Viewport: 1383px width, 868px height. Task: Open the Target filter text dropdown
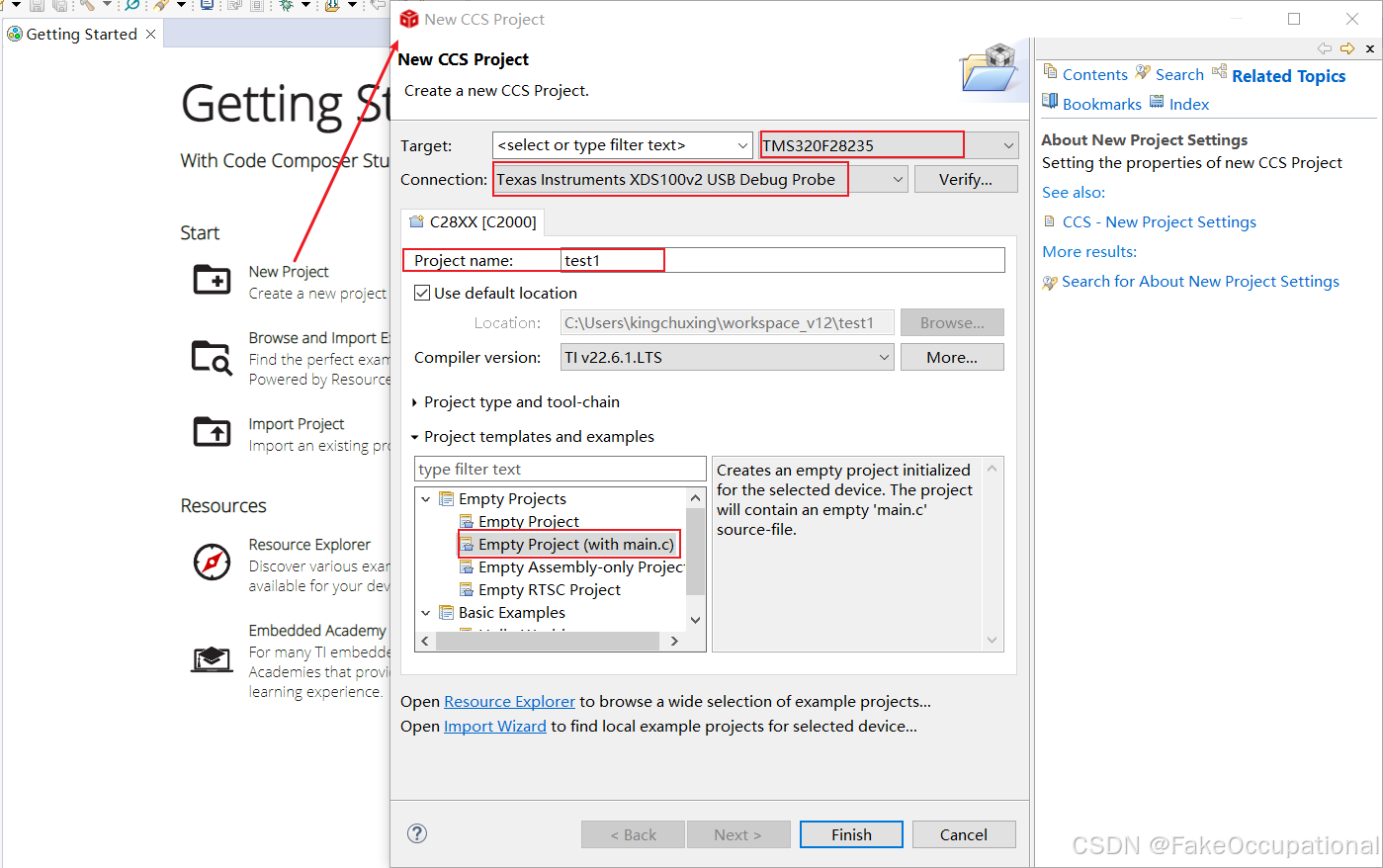click(743, 145)
